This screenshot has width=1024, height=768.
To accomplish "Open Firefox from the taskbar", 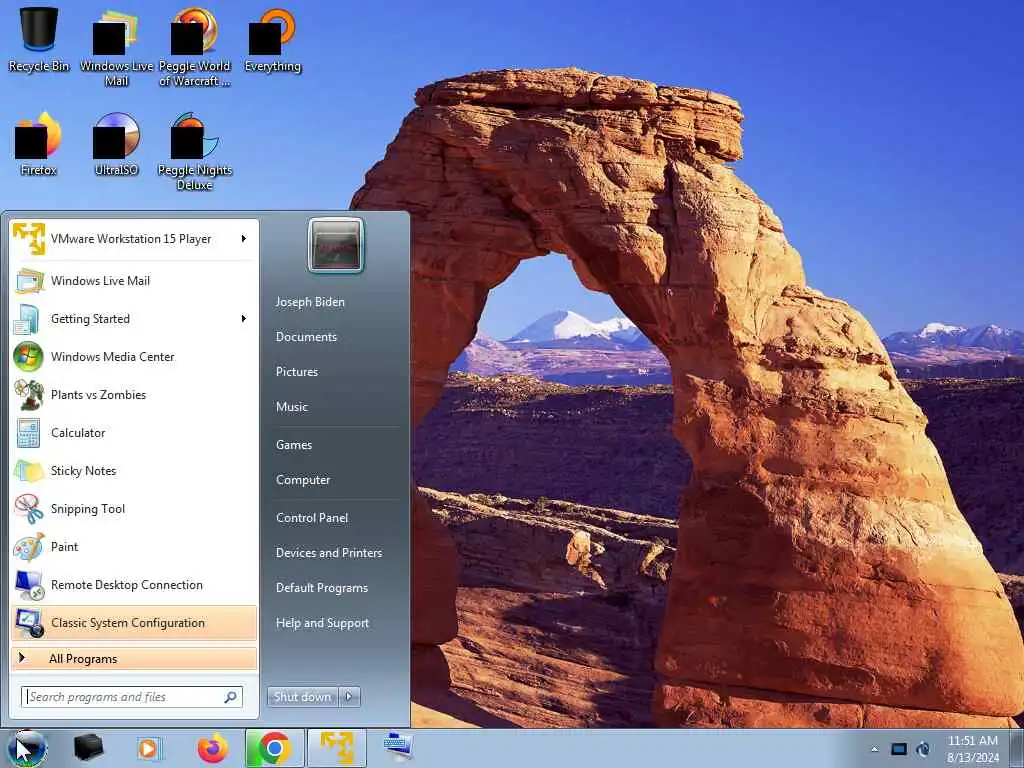I will click(213, 748).
